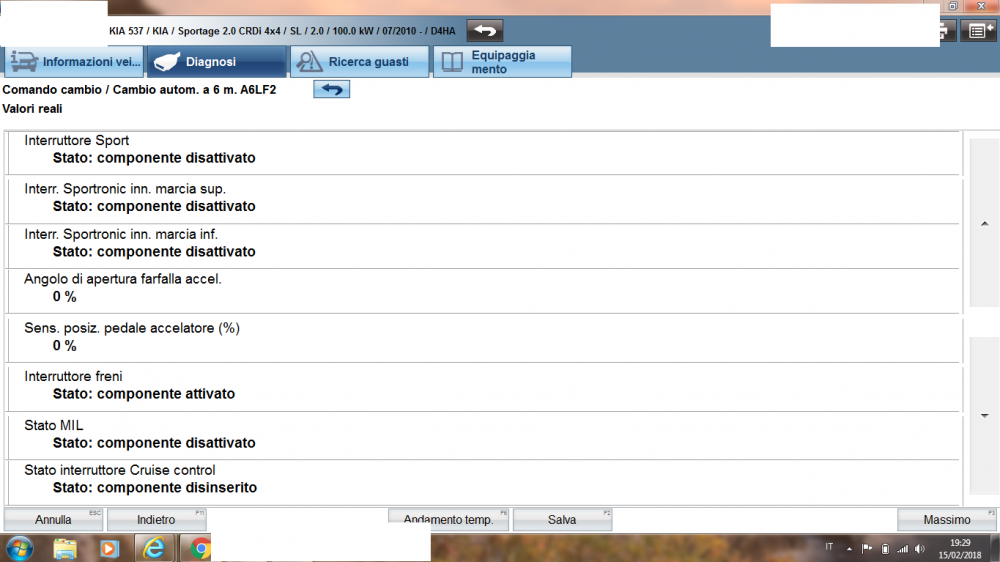Click the Action Center flag icon
The image size is (1000, 562).
866,549
